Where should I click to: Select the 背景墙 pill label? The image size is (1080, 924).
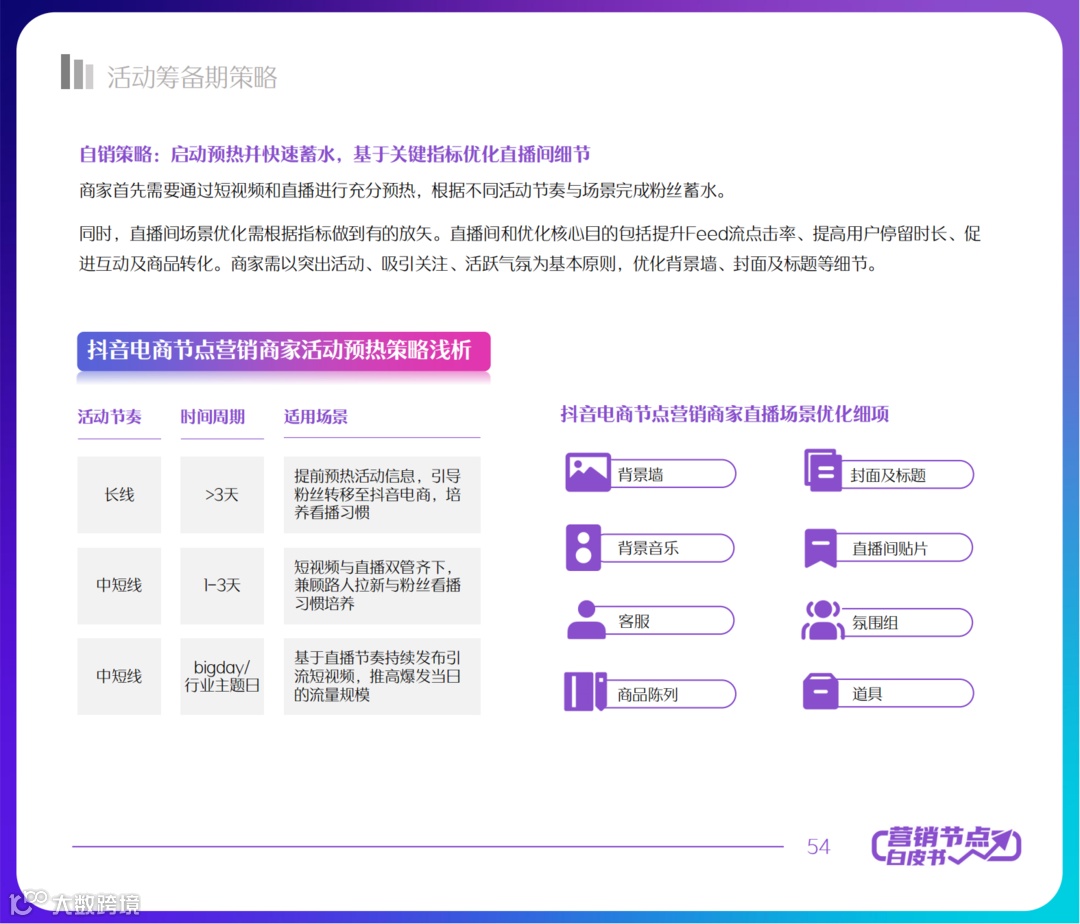672,474
